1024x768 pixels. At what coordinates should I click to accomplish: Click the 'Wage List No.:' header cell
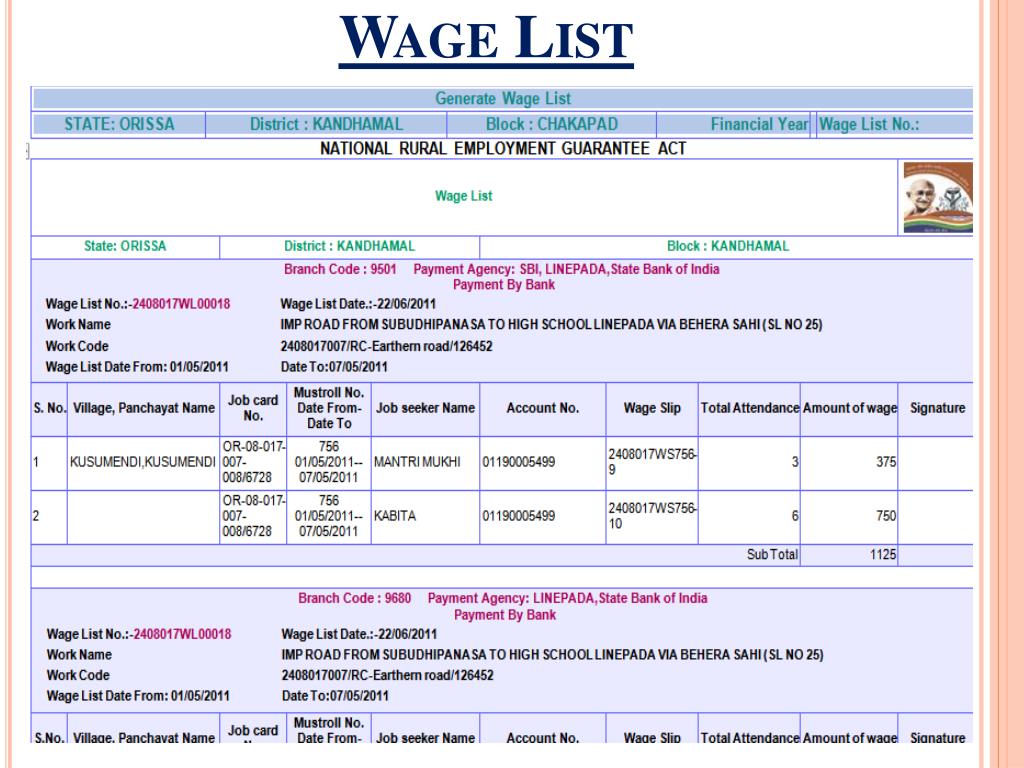pos(895,124)
